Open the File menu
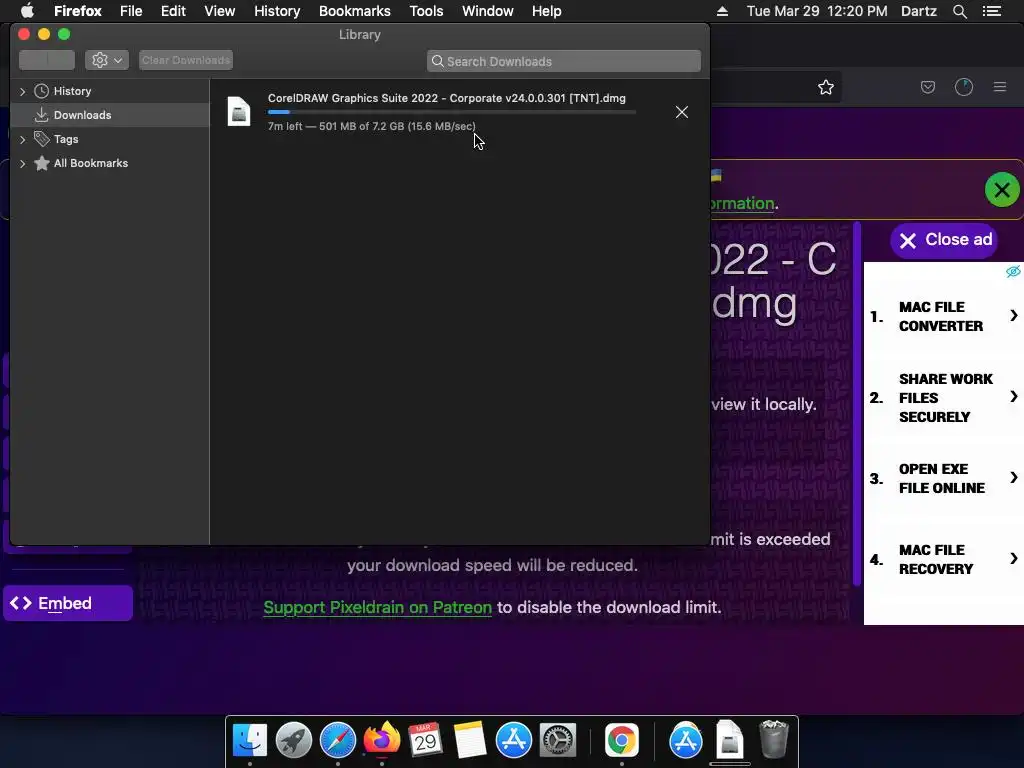1024x768 pixels. pos(131,11)
